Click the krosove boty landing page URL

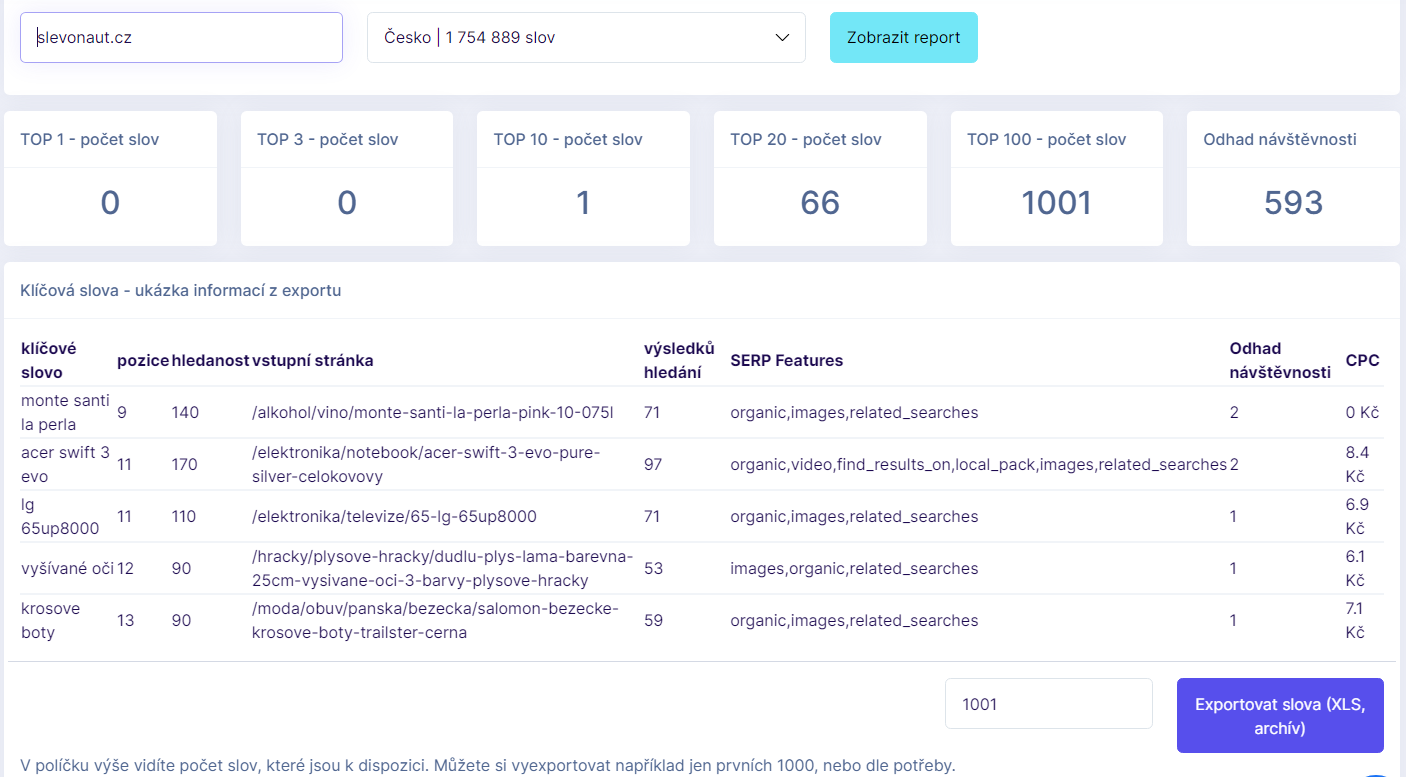(435, 620)
